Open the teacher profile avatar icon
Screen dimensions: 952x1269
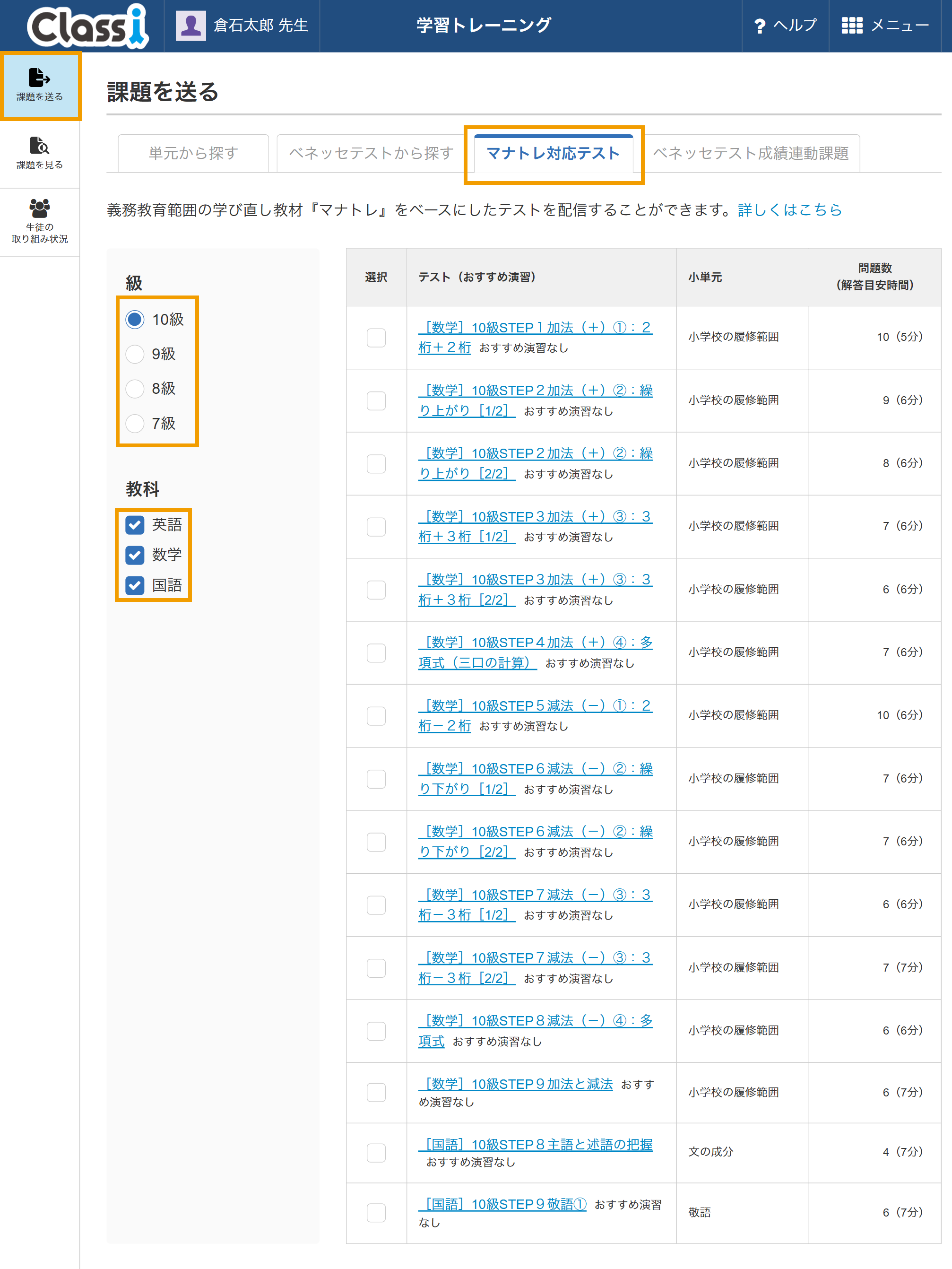(x=190, y=26)
